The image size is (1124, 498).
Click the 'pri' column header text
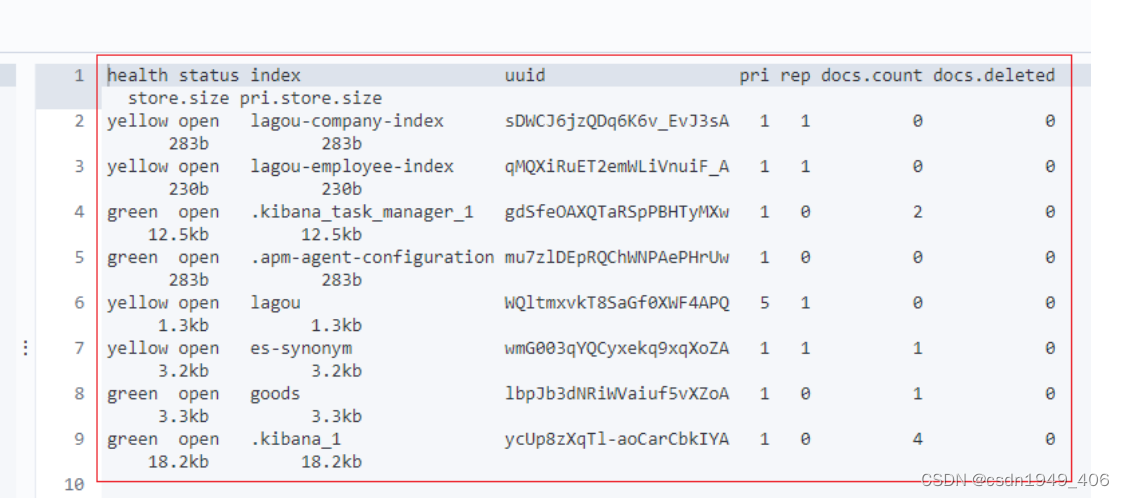click(x=754, y=75)
